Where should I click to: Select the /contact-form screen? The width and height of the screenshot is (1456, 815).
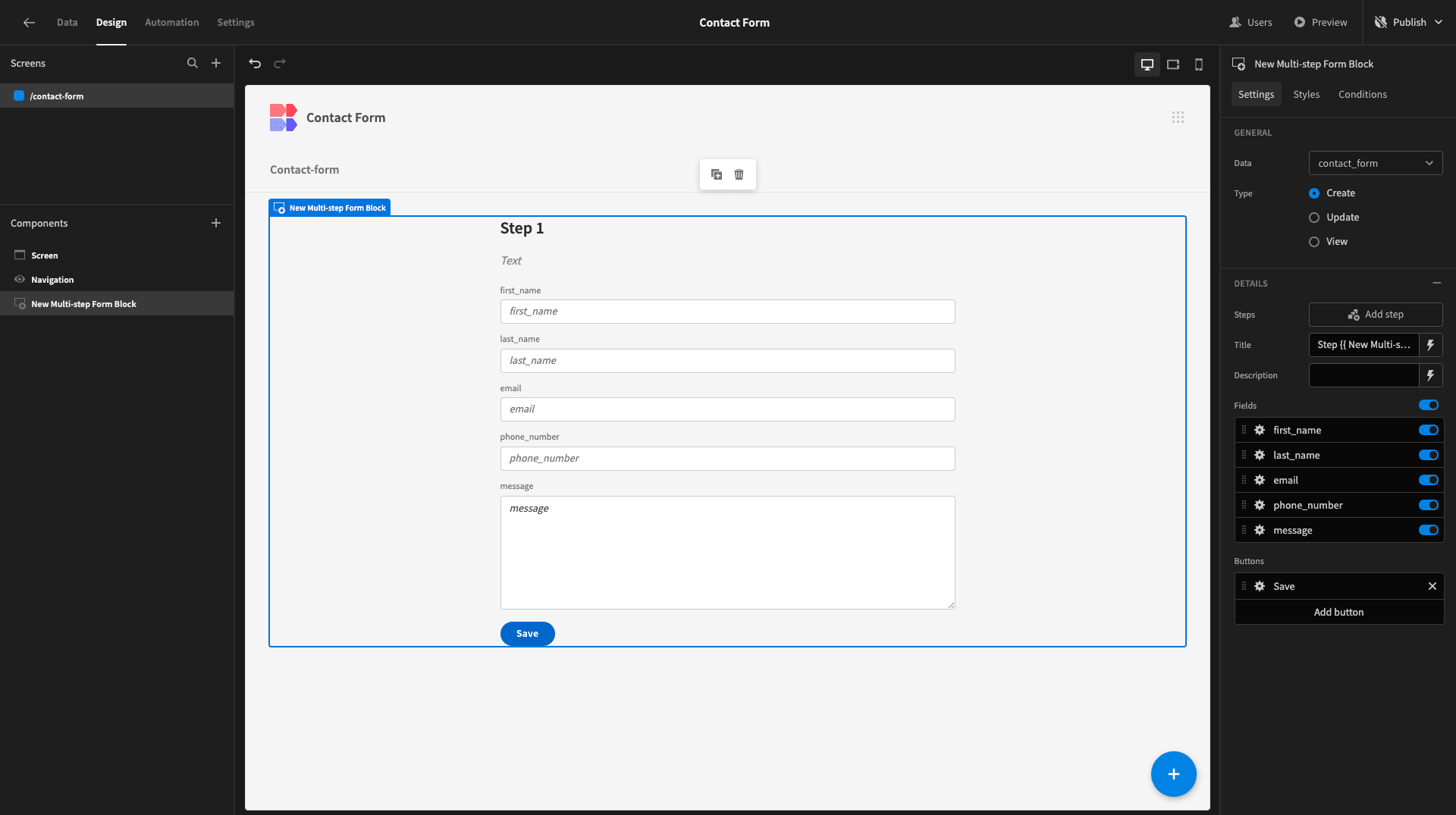tap(117, 96)
